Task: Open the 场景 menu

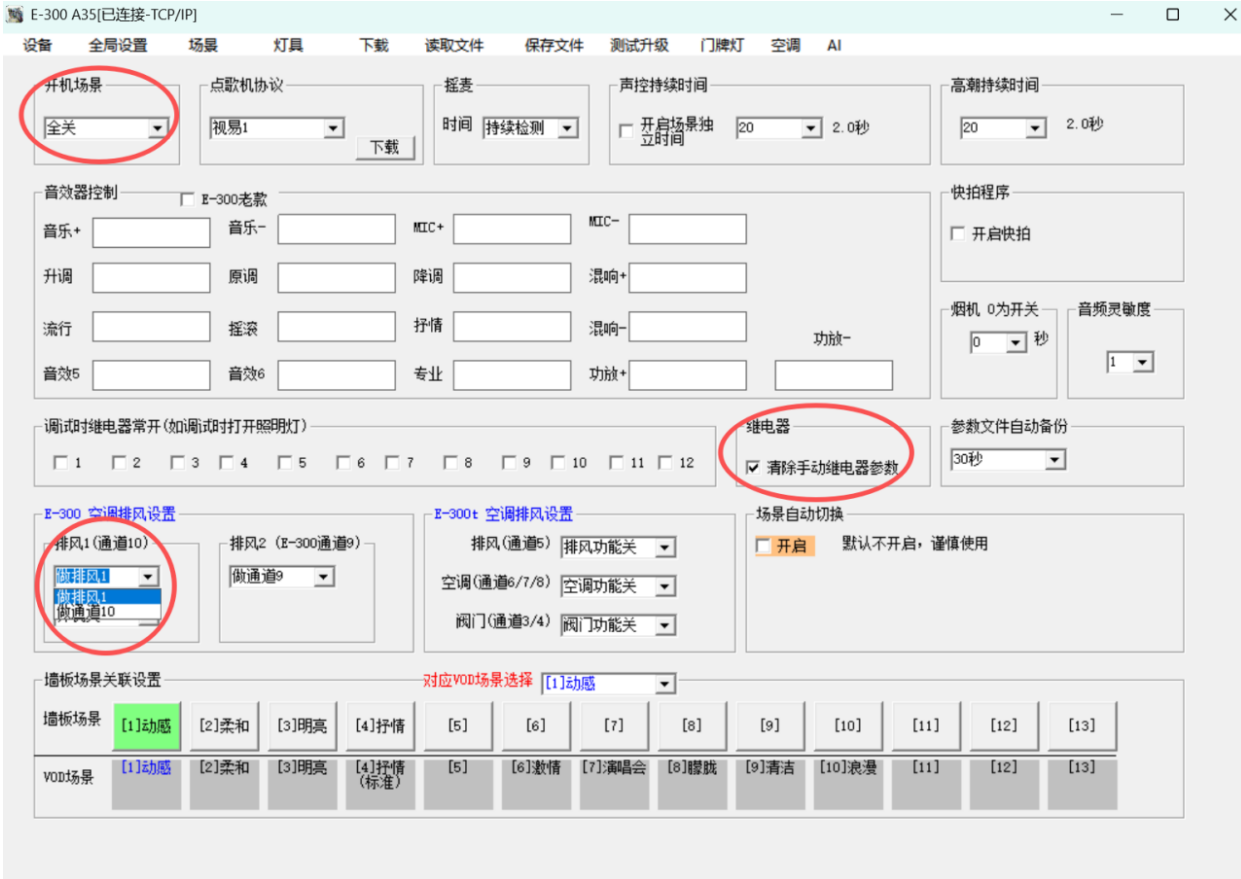Action: [x=203, y=45]
